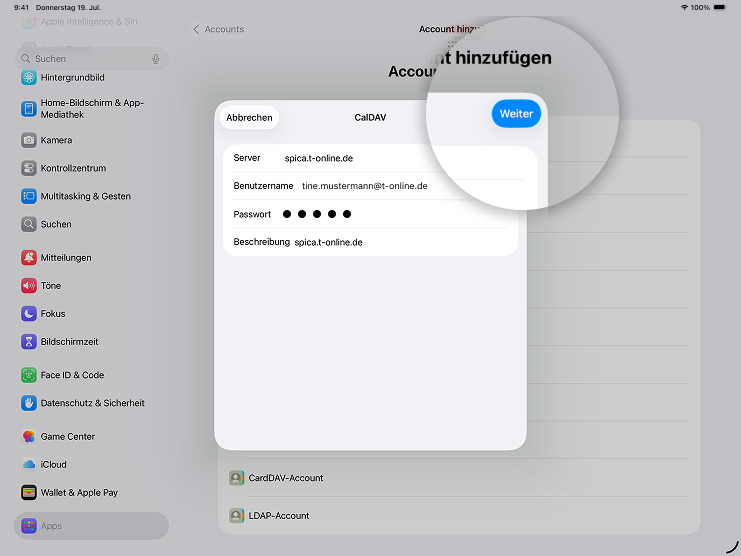Select the Kamera icon in sidebar
The height and width of the screenshot is (556, 741).
pyautogui.click(x=29, y=140)
